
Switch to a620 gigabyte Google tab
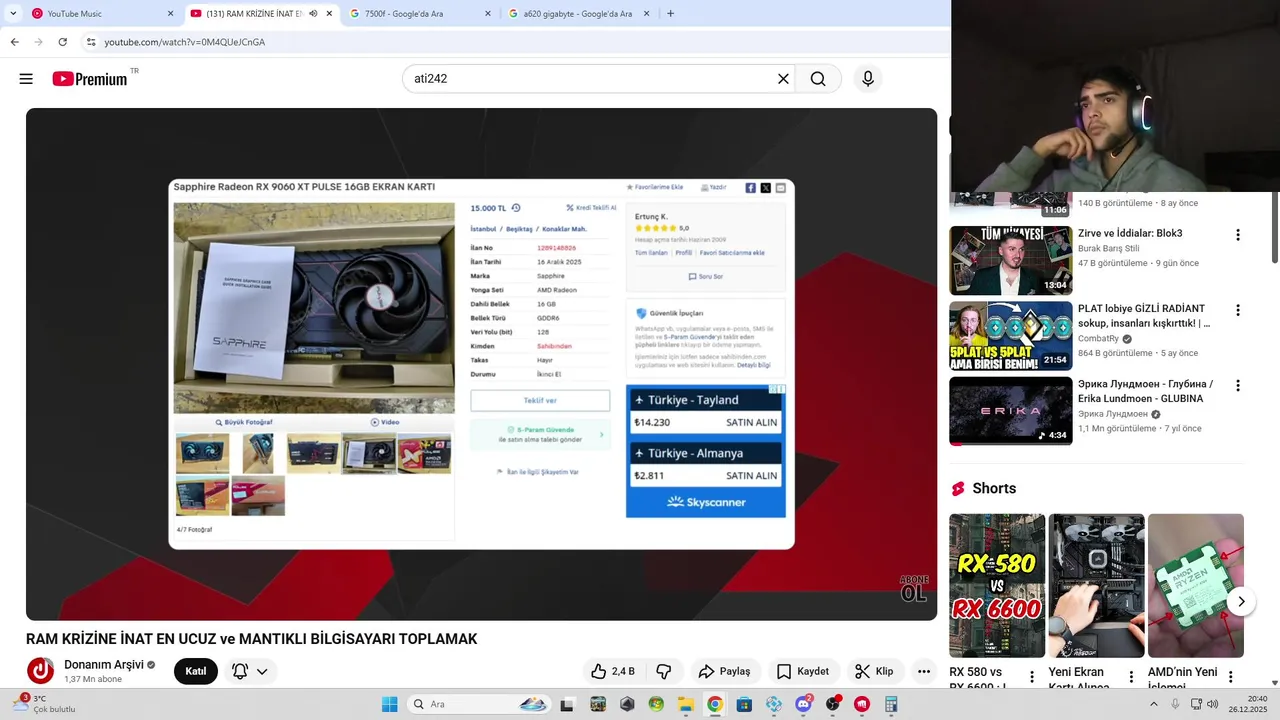tap(579, 14)
